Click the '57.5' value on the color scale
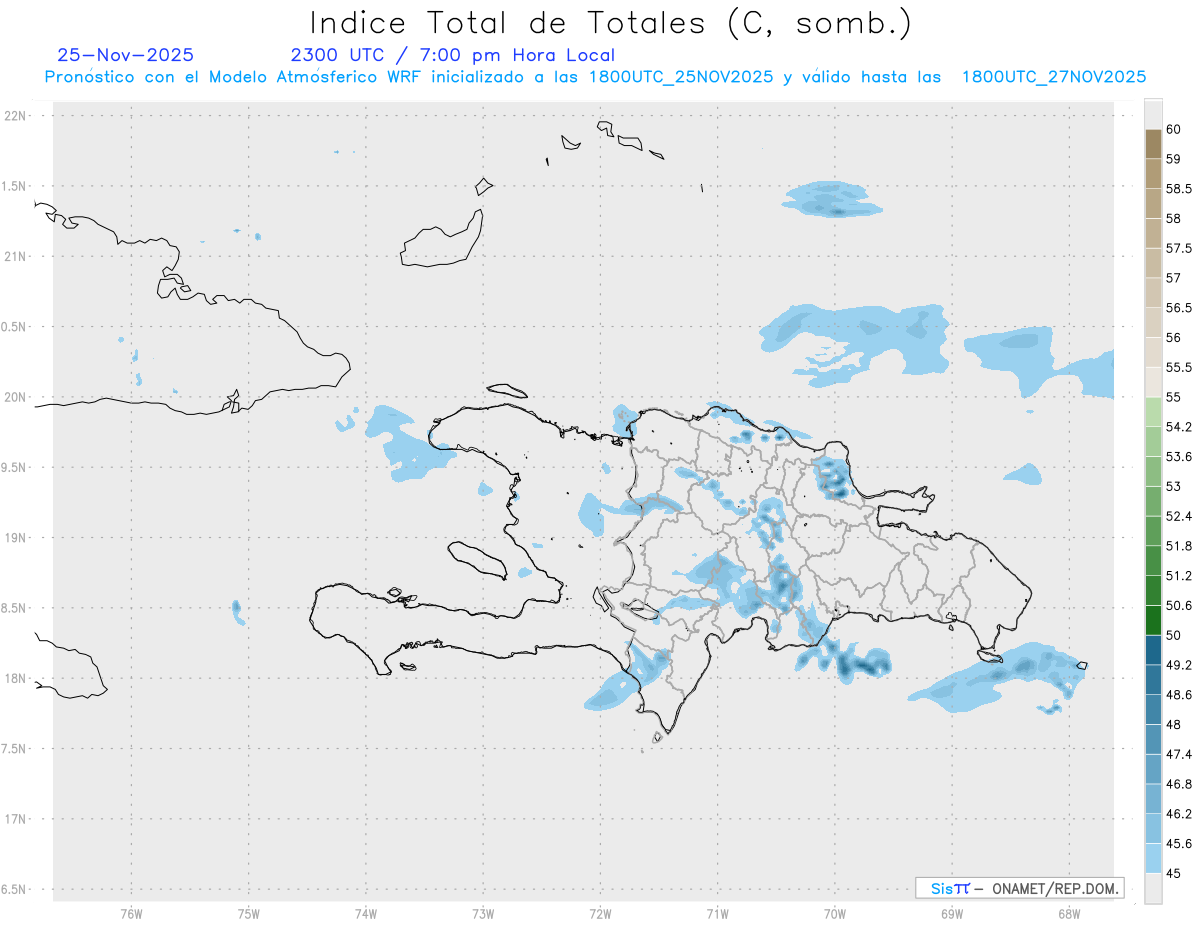 [1179, 248]
